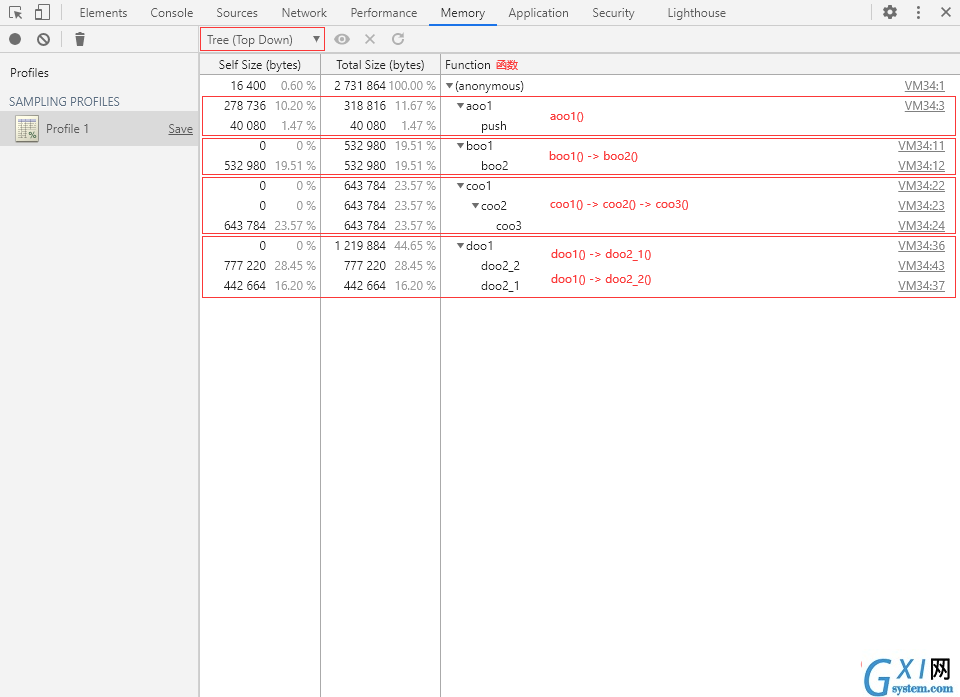The width and height of the screenshot is (960, 697).
Task: Open source link VM34:37
Action: click(x=921, y=286)
